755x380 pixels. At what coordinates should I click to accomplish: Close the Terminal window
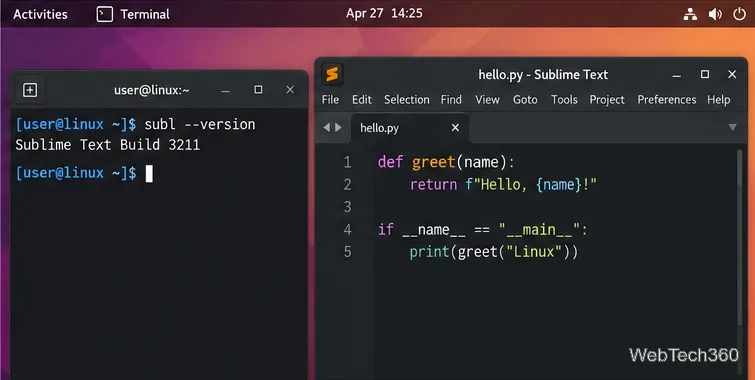290,90
